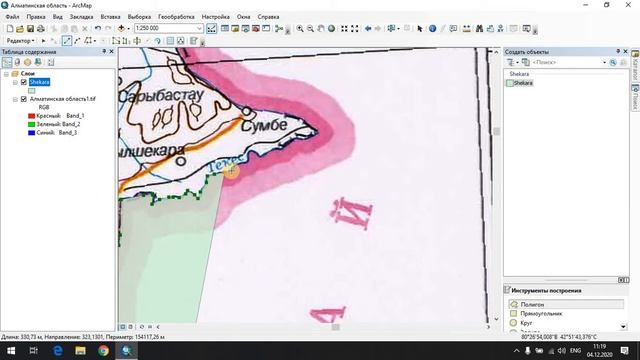Open the Editor toolbar icon

pos(211,29)
